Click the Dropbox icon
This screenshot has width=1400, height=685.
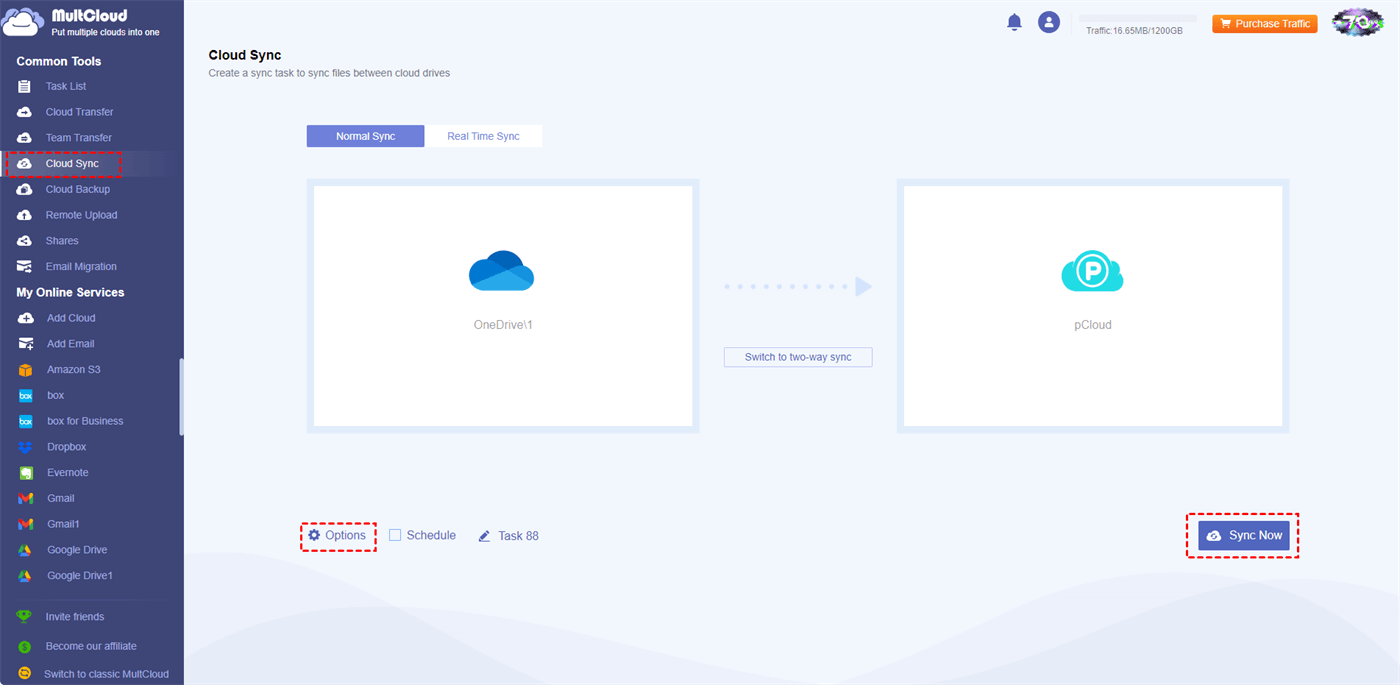(26, 447)
